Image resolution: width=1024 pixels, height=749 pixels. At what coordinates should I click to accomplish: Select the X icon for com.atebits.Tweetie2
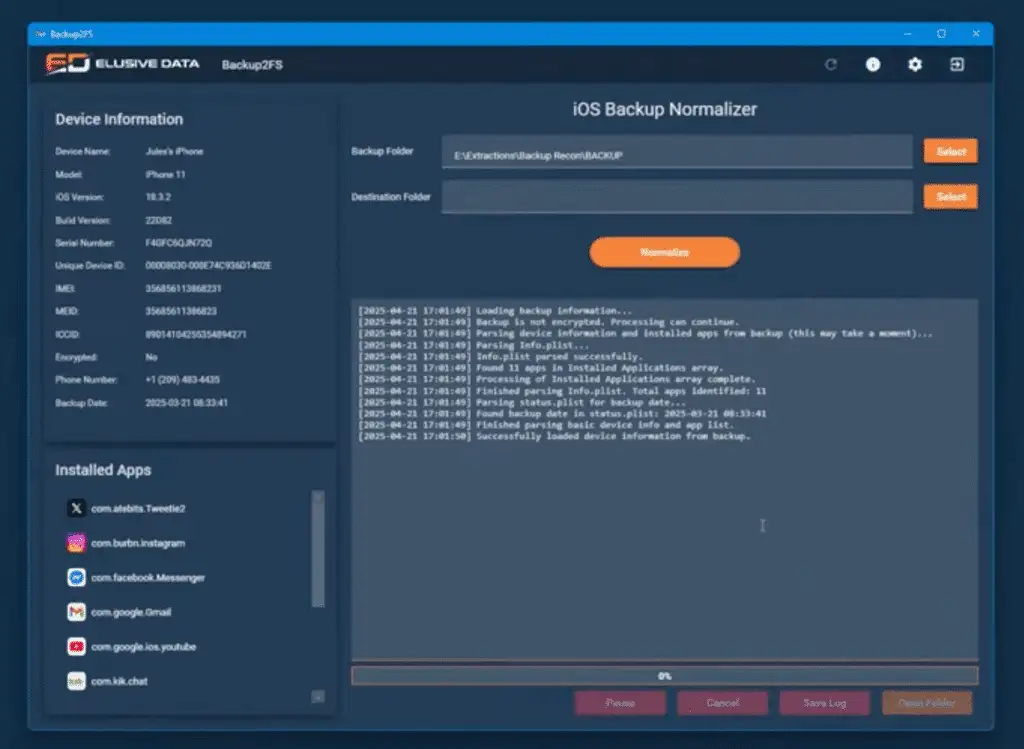click(77, 509)
